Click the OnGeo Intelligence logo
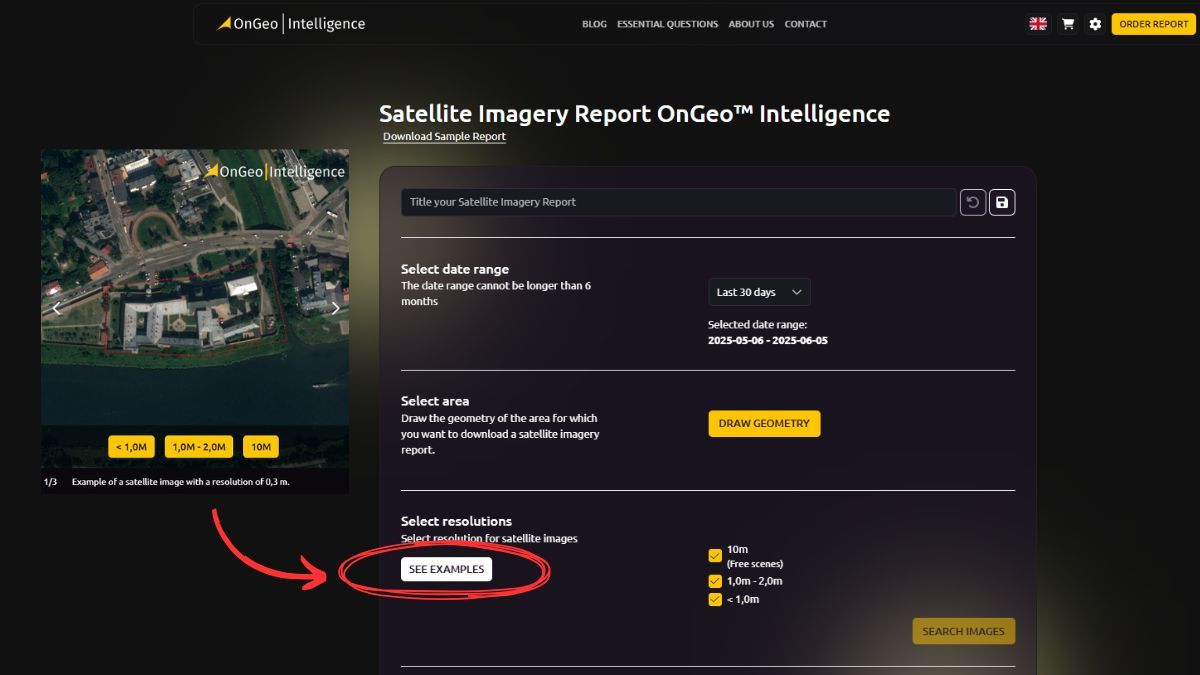1200x675 pixels. (291, 23)
